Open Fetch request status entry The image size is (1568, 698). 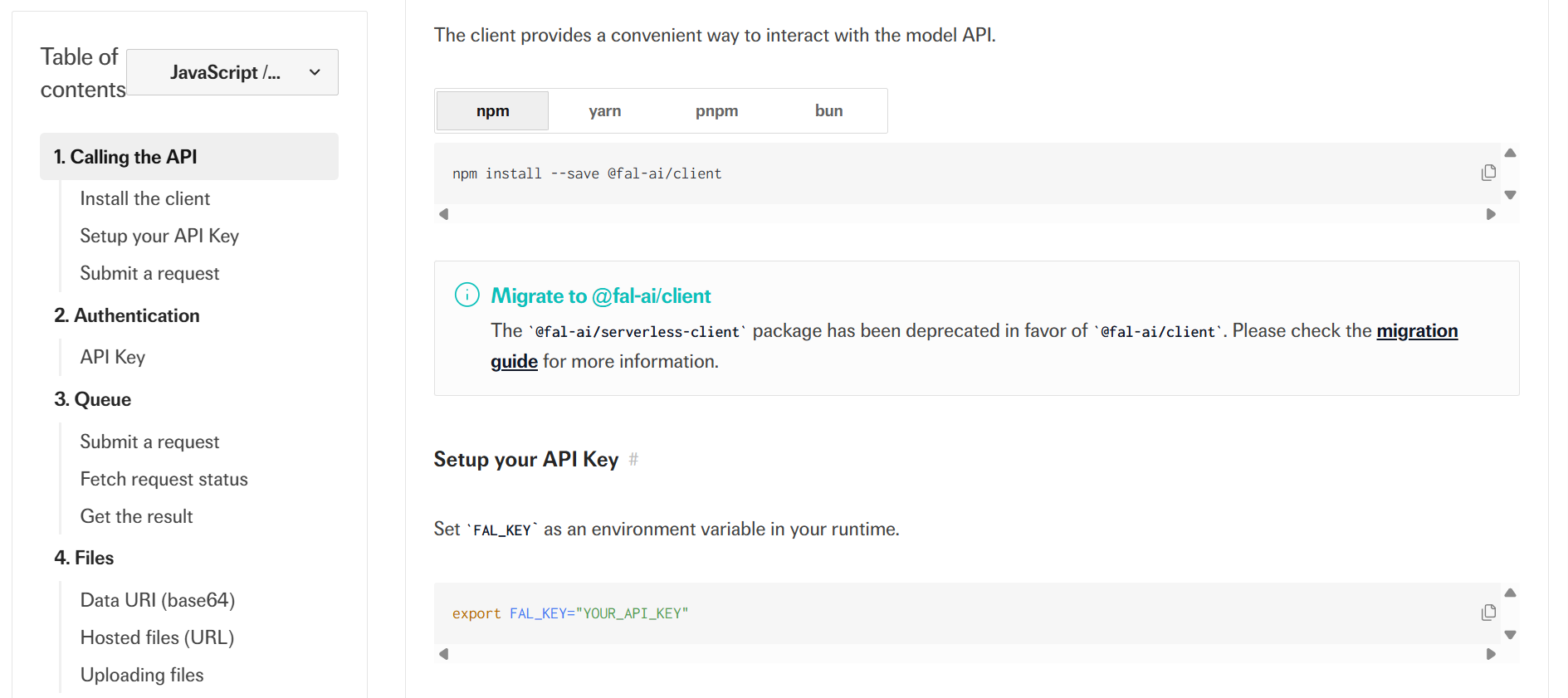pyautogui.click(x=164, y=480)
